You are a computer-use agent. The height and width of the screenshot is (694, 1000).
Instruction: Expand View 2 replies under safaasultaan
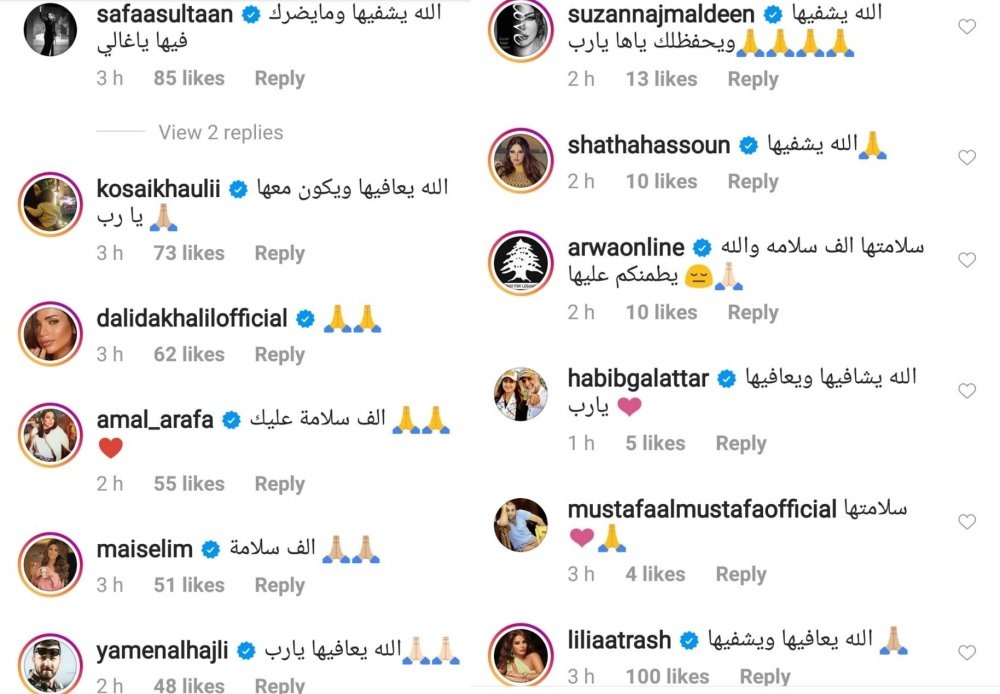pos(221,132)
